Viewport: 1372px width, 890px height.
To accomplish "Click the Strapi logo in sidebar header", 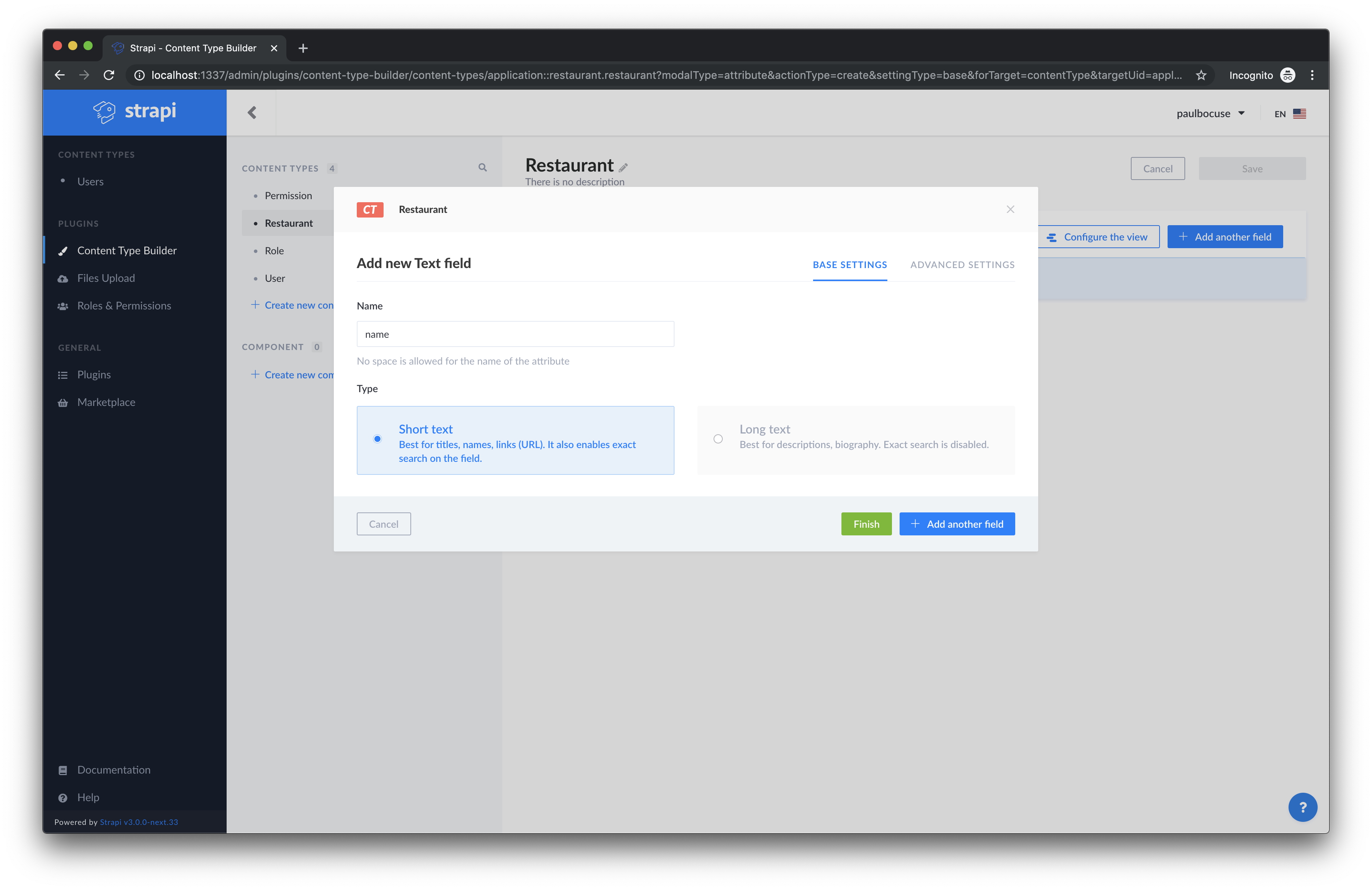I will tap(135, 112).
